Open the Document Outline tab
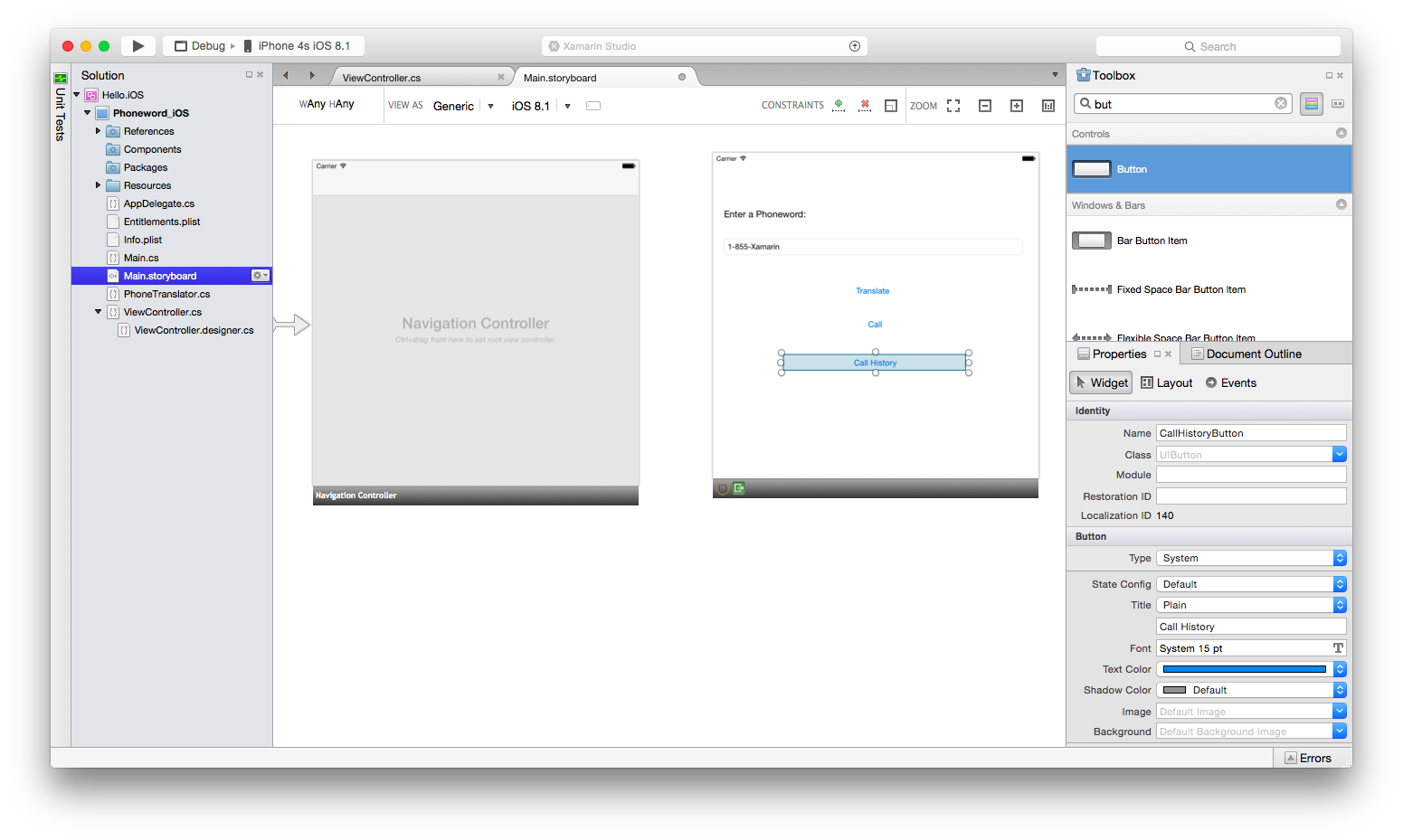 pyautogui.click(x=1253, y=354)
